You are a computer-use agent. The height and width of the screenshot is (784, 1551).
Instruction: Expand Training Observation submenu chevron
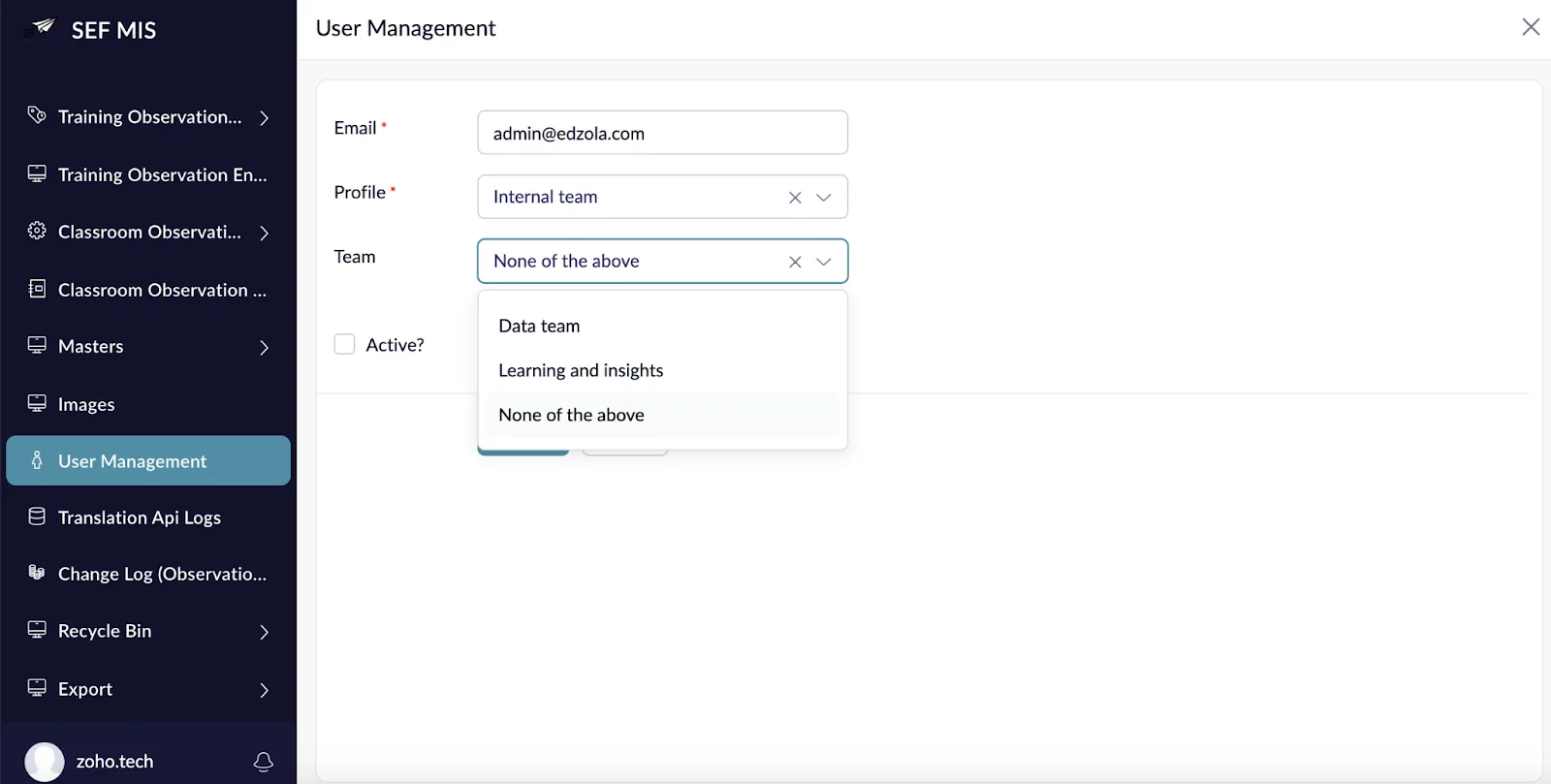pyautogui.click(x=264, y=117)
